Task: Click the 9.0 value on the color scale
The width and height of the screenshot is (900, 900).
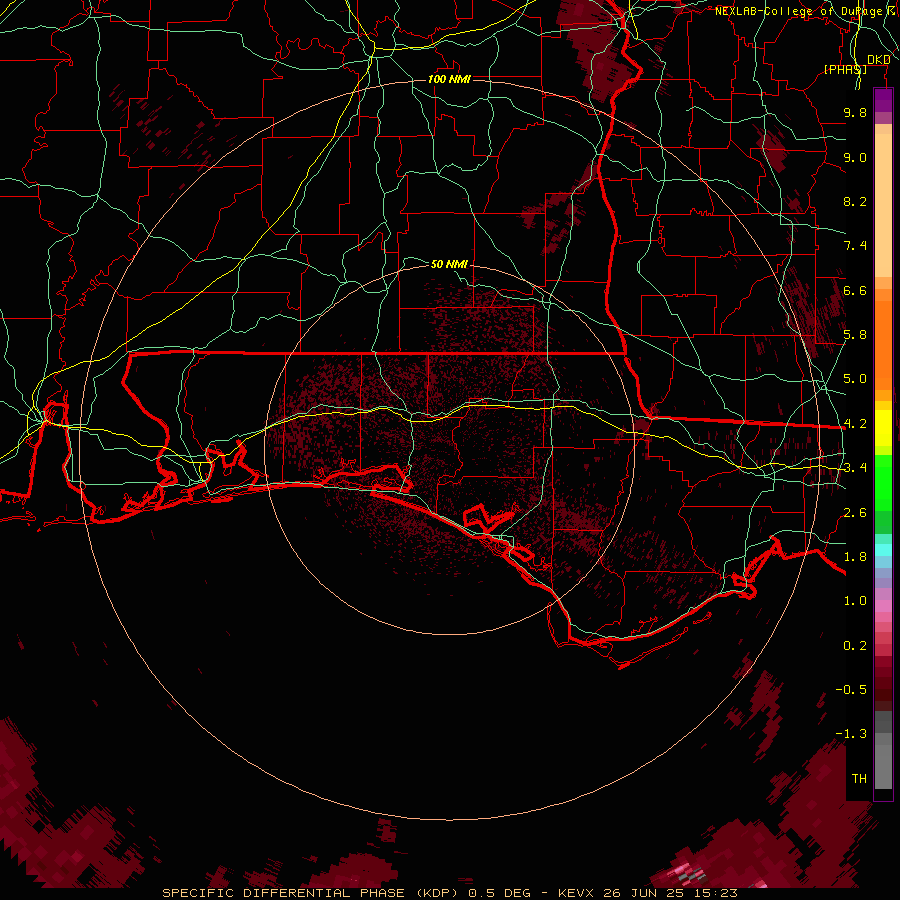Action: point(855,157)
